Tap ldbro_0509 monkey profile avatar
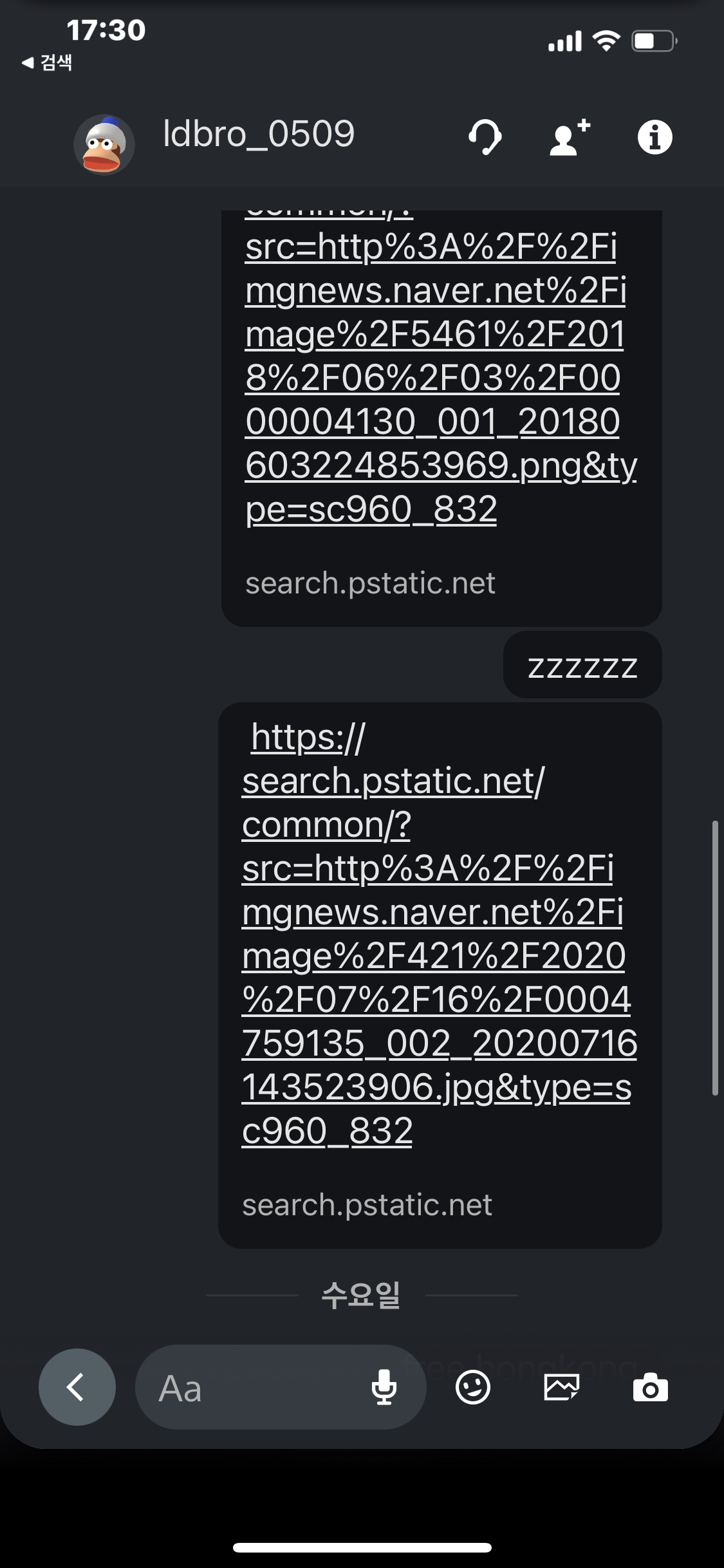This screenshot has width=724, height=1568. [104, 145]
